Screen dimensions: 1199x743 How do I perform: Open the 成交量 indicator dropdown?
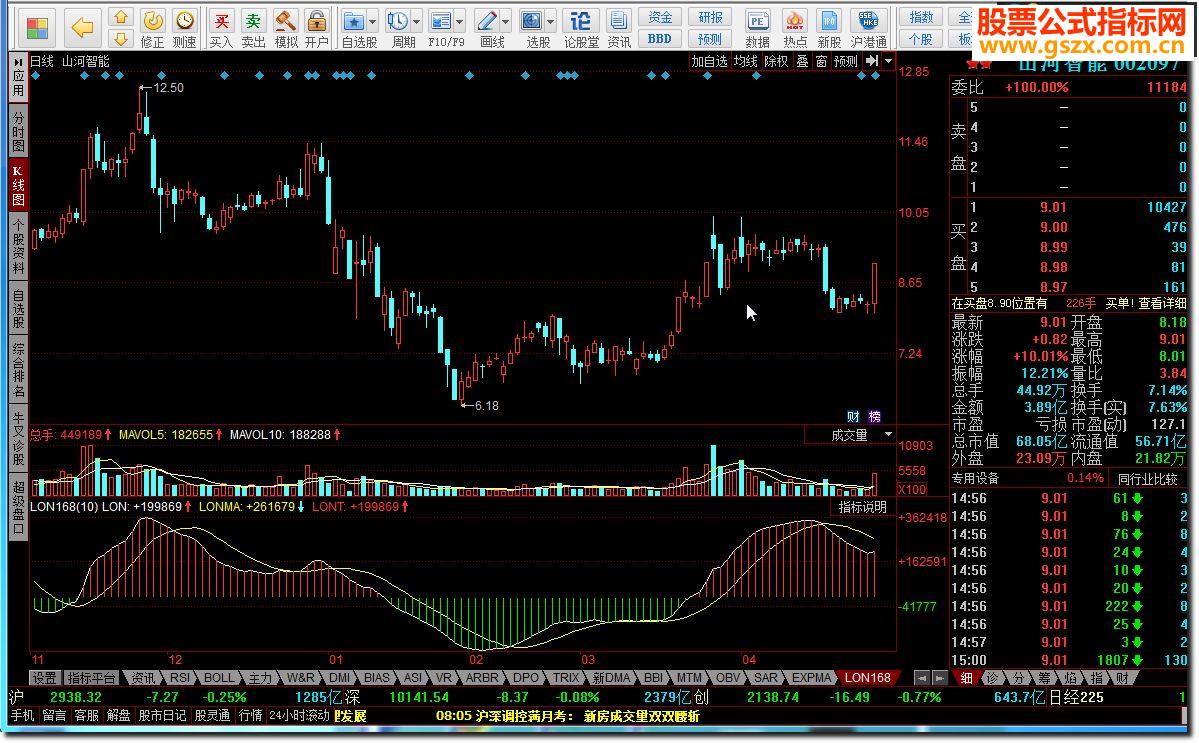pyautogui.click(x=889, y=435)
